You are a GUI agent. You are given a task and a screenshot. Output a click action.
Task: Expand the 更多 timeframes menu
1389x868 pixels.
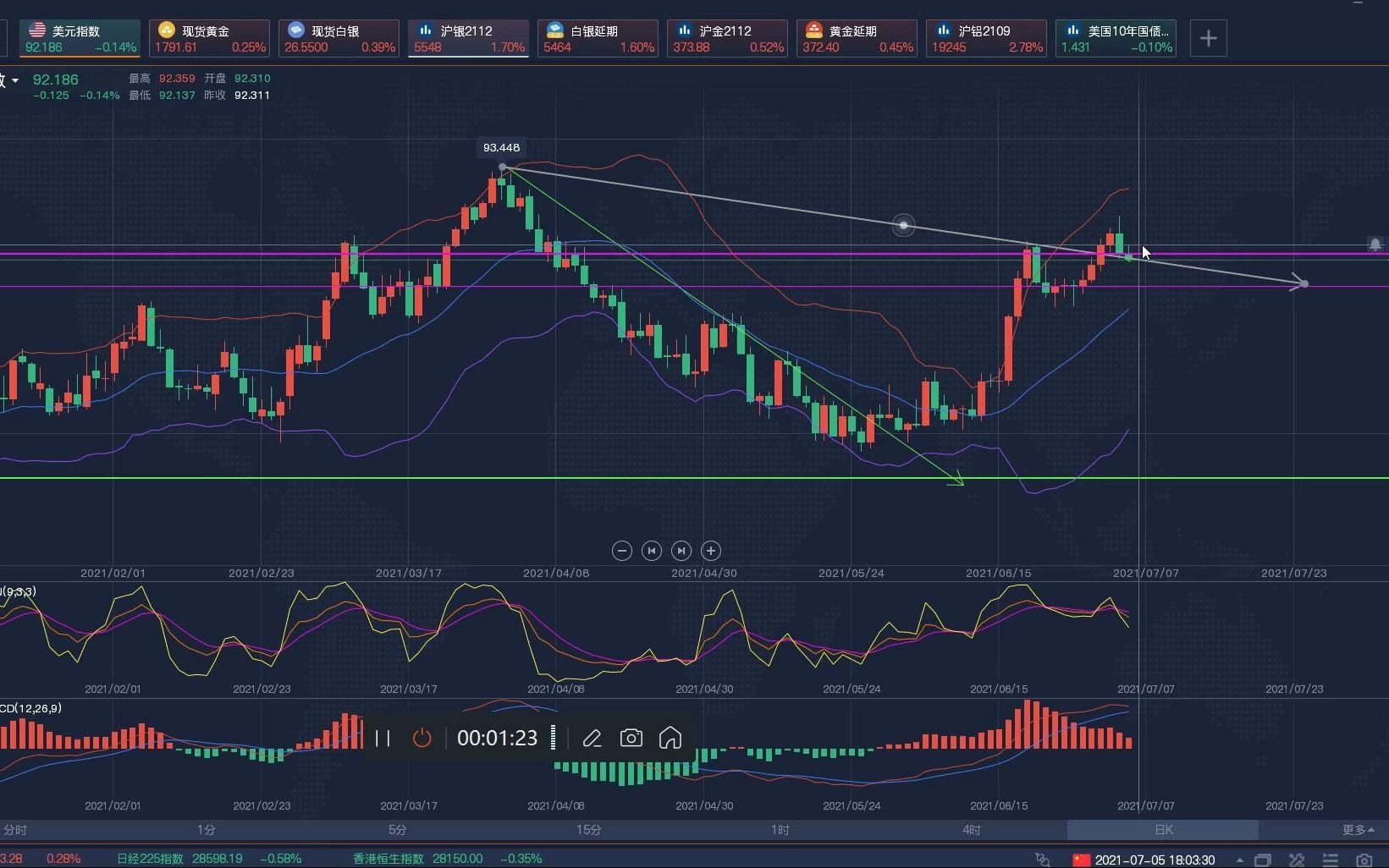tap(1358, 830)
